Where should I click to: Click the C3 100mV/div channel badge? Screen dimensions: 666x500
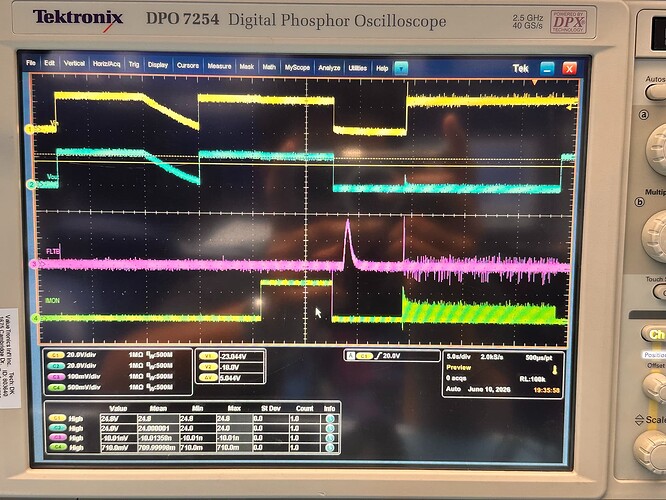click(55, 377)
